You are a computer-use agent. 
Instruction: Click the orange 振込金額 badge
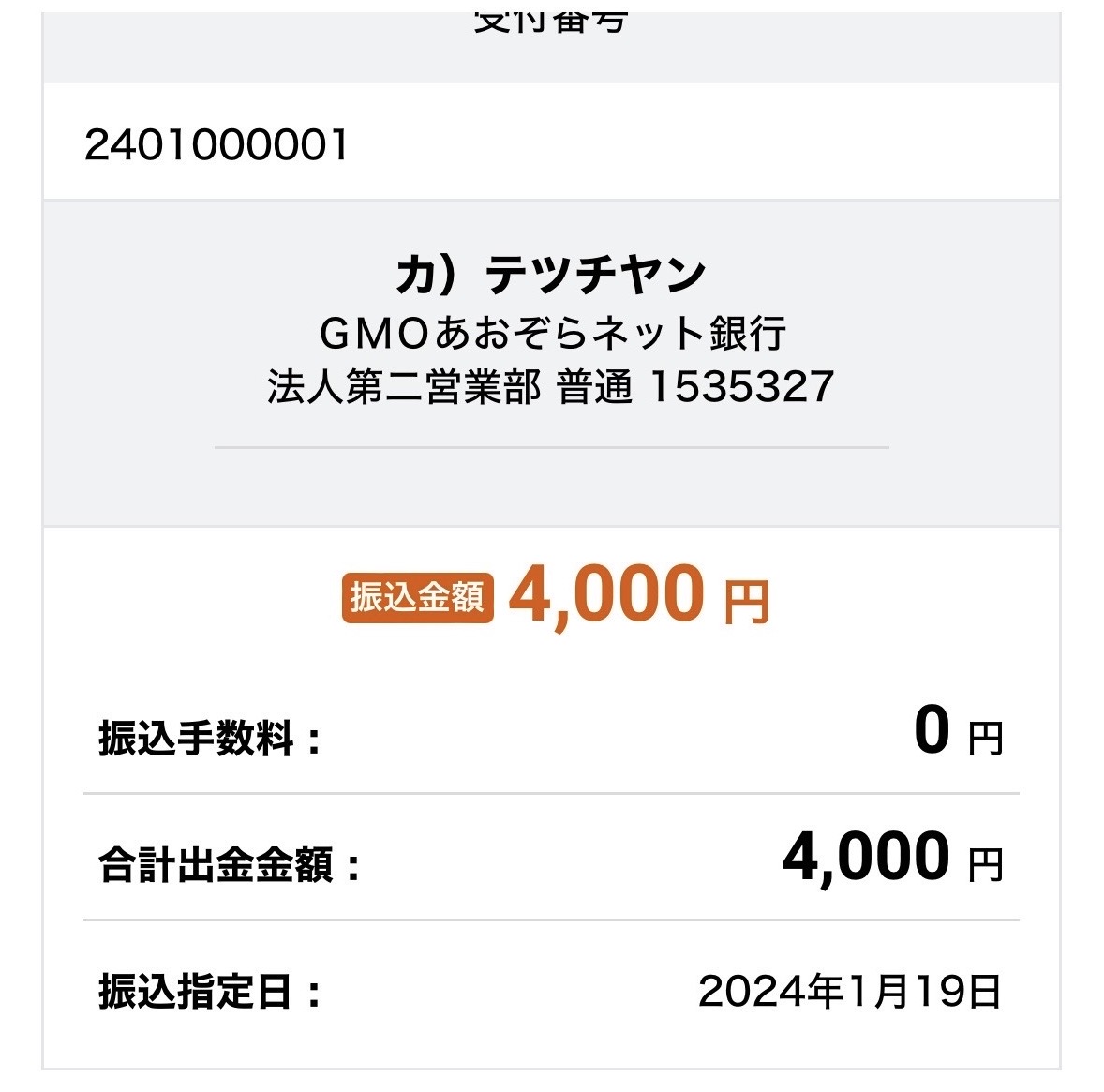click(x=418, y=598)
